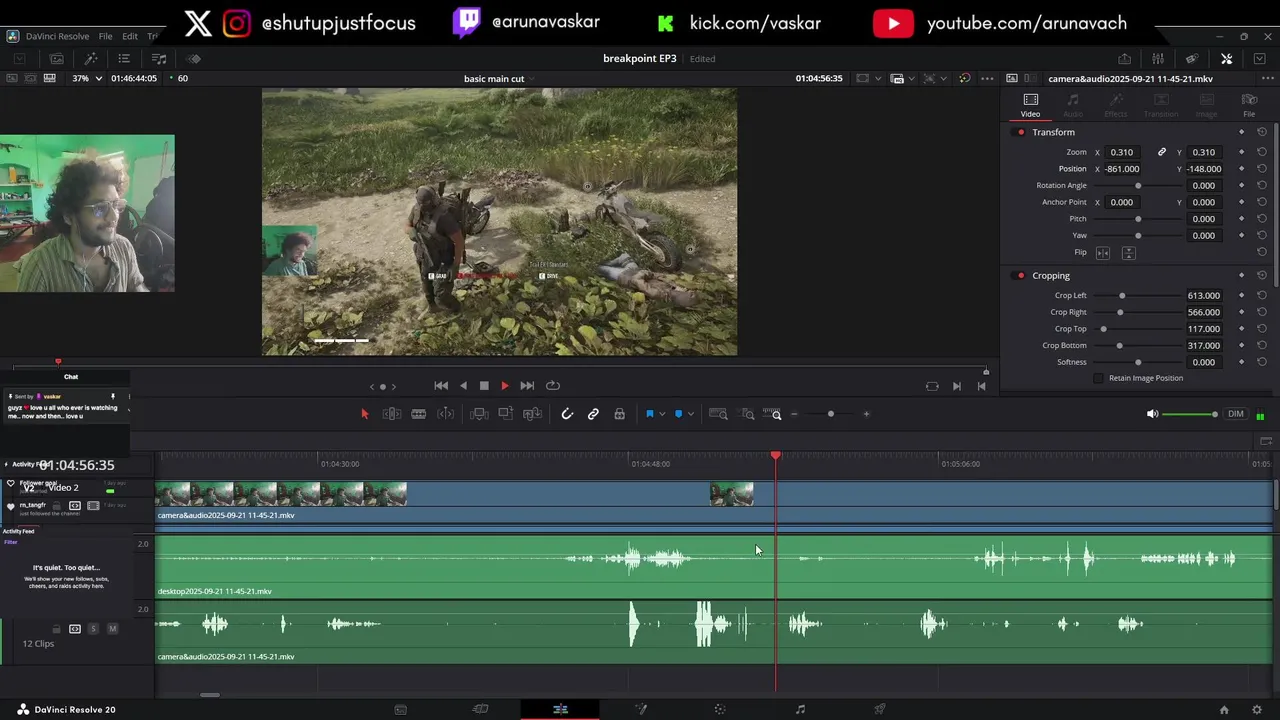This screenshot has height=720, width=1280.
Task: Open Fairlight page music note icon
Action: tap(800, 709)
